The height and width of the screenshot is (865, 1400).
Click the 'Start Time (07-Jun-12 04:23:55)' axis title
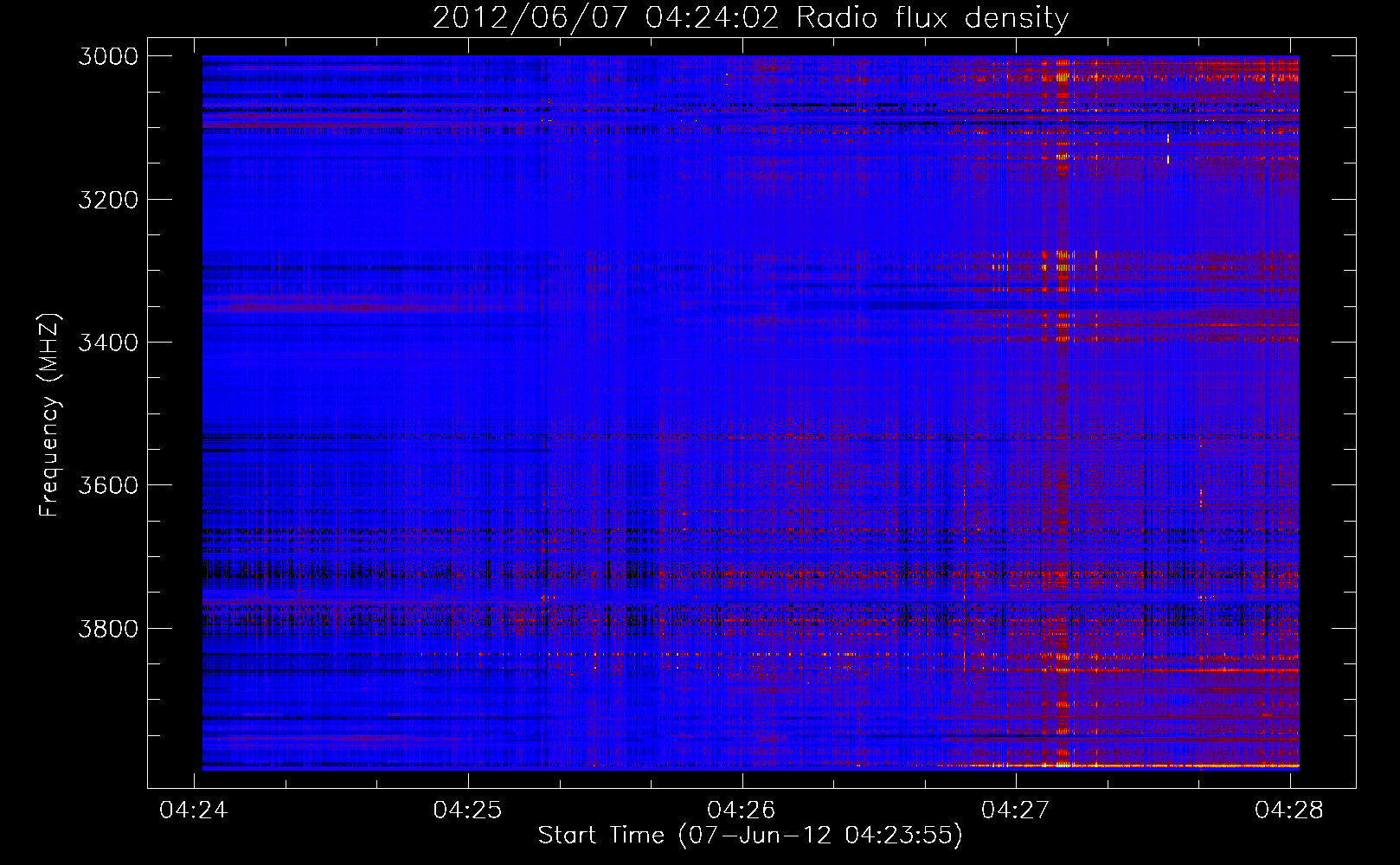[750, 836]
